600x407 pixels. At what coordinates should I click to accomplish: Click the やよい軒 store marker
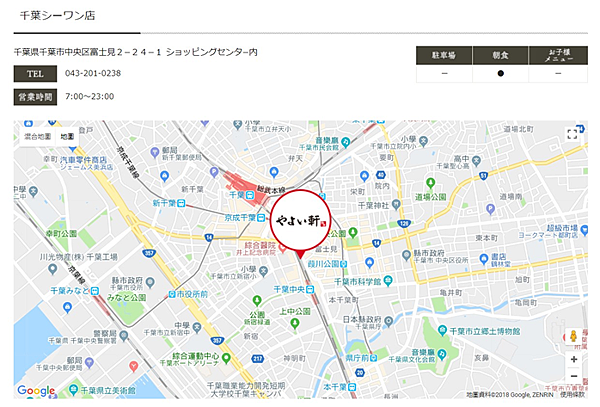(300, 221)
